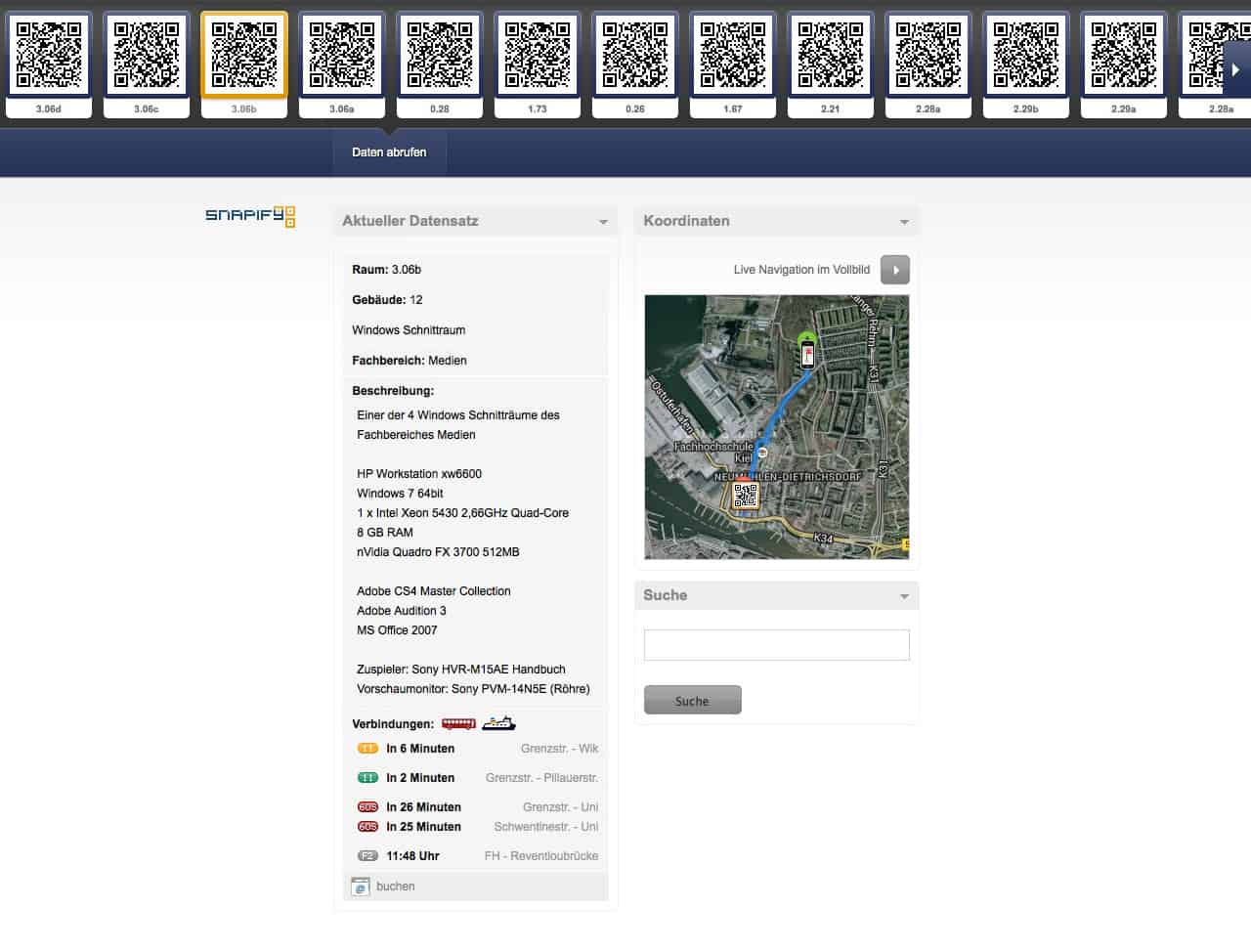Click the 'MS Office 2007' line

click(397, 630)
